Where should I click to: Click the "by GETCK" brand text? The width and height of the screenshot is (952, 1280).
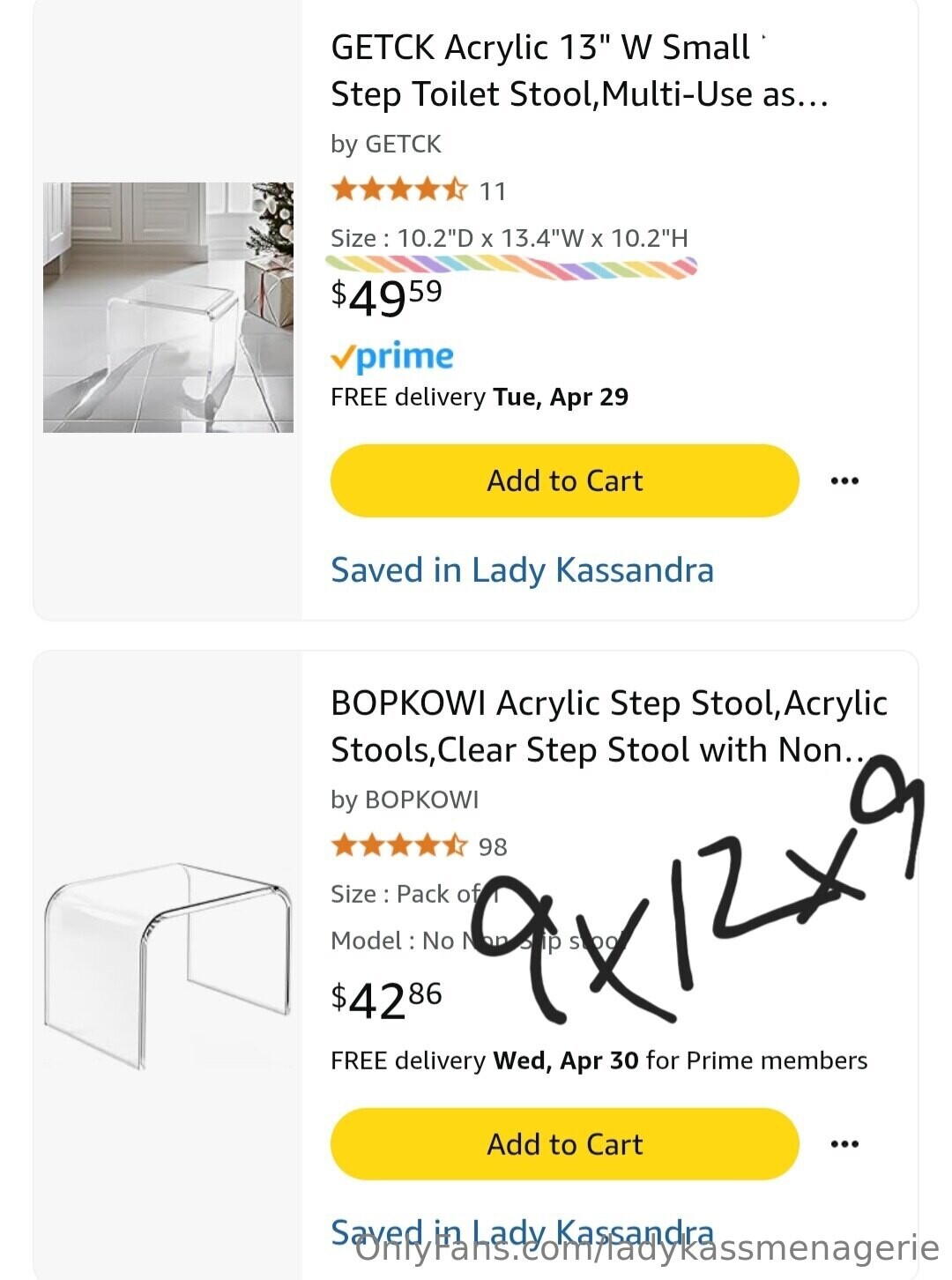[x=385, y=144]
